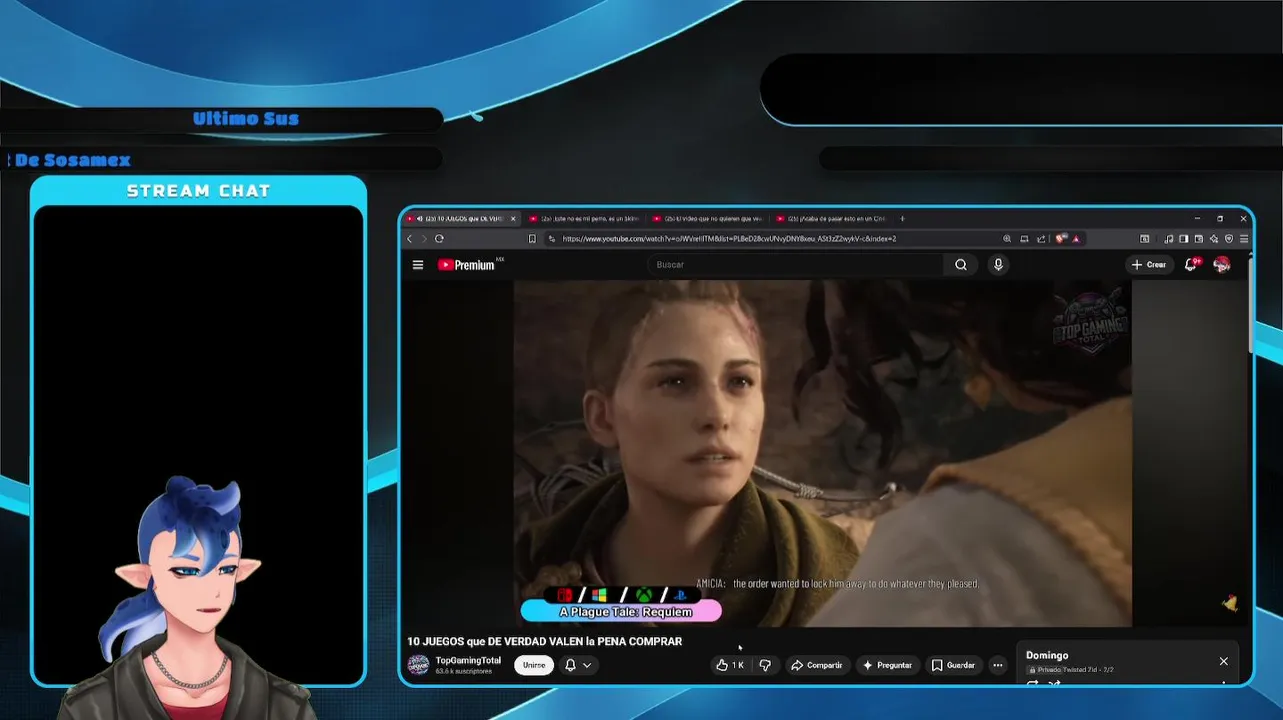Click the zoom magnifier in address bar
The height and width of the screenshot is (720, 1283).
(1007, 239)
